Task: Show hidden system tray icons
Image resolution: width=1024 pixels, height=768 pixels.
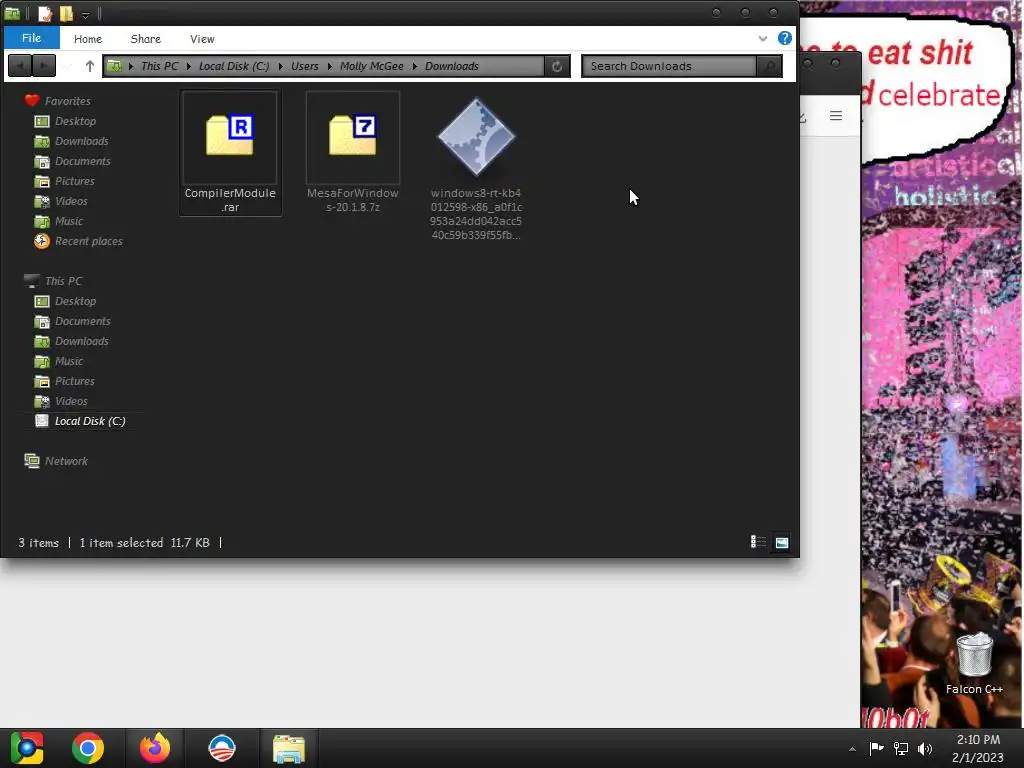Action: pos(852,749)
